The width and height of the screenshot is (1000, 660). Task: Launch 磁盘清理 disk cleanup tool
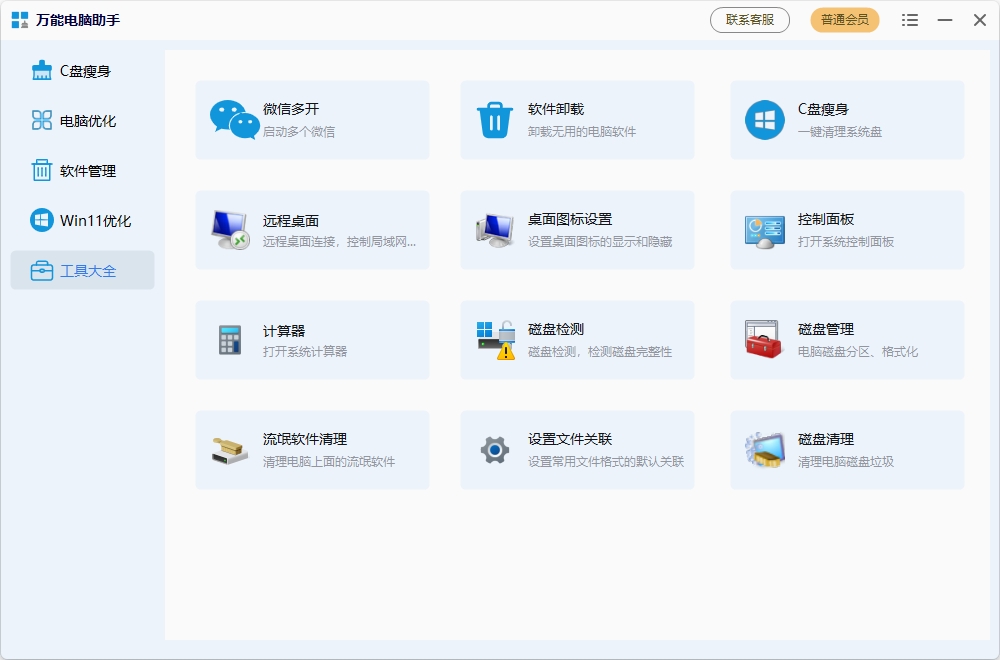click(764, 450)
